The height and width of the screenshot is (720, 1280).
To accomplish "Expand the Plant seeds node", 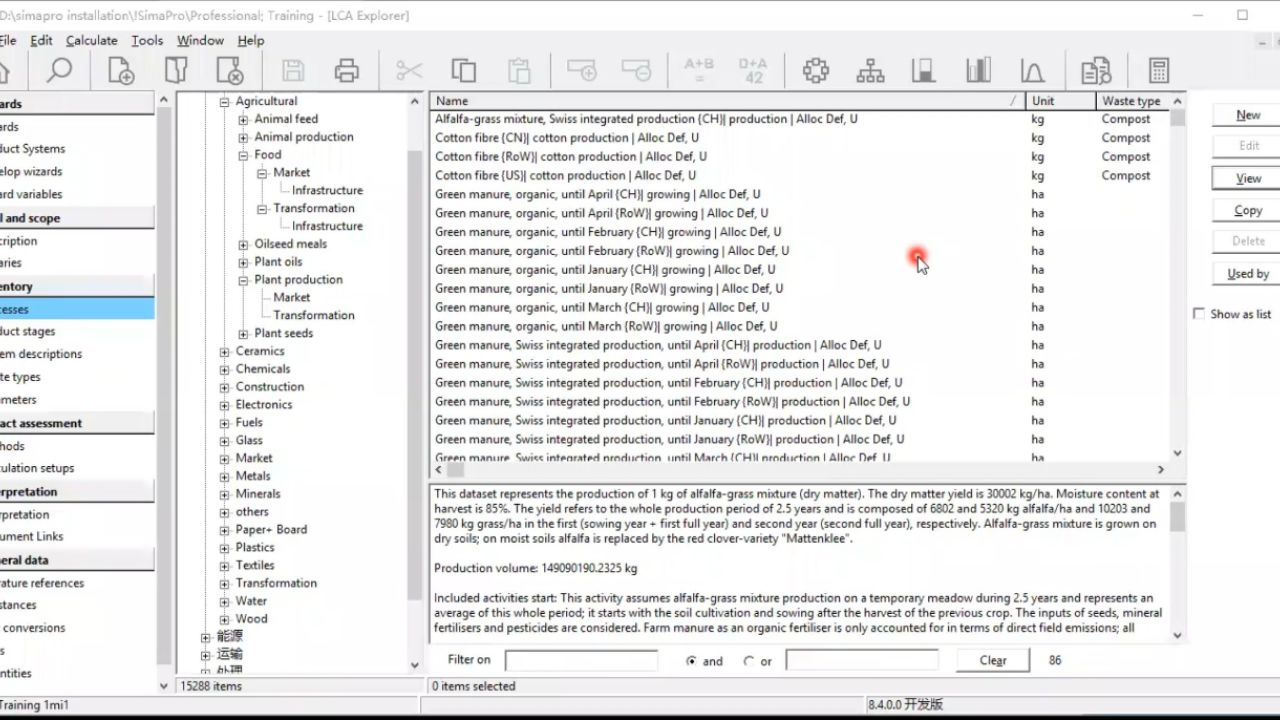I will [x=243, y=333].
